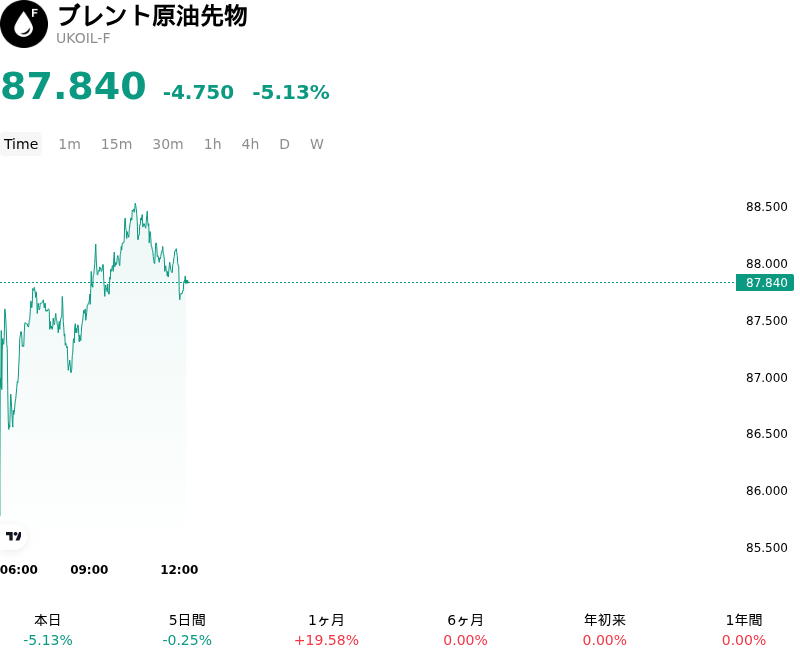Viewport: 800px width, 660px height.
Task: Switch to the 15m interval
Action: [116, 144]
